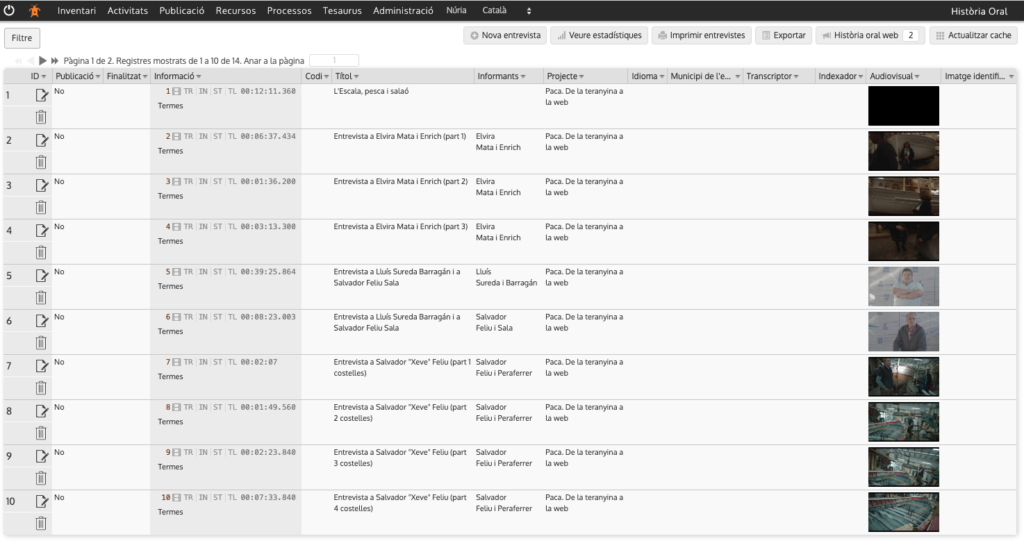Click the Nova entrevista button
The width and height of the screenshot is (1024, 550).
(505, 35)
